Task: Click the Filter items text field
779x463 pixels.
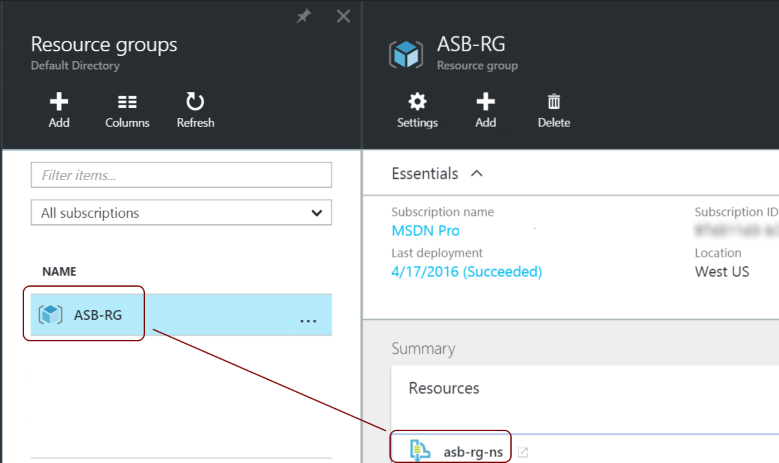Action: tap(181, 175)
